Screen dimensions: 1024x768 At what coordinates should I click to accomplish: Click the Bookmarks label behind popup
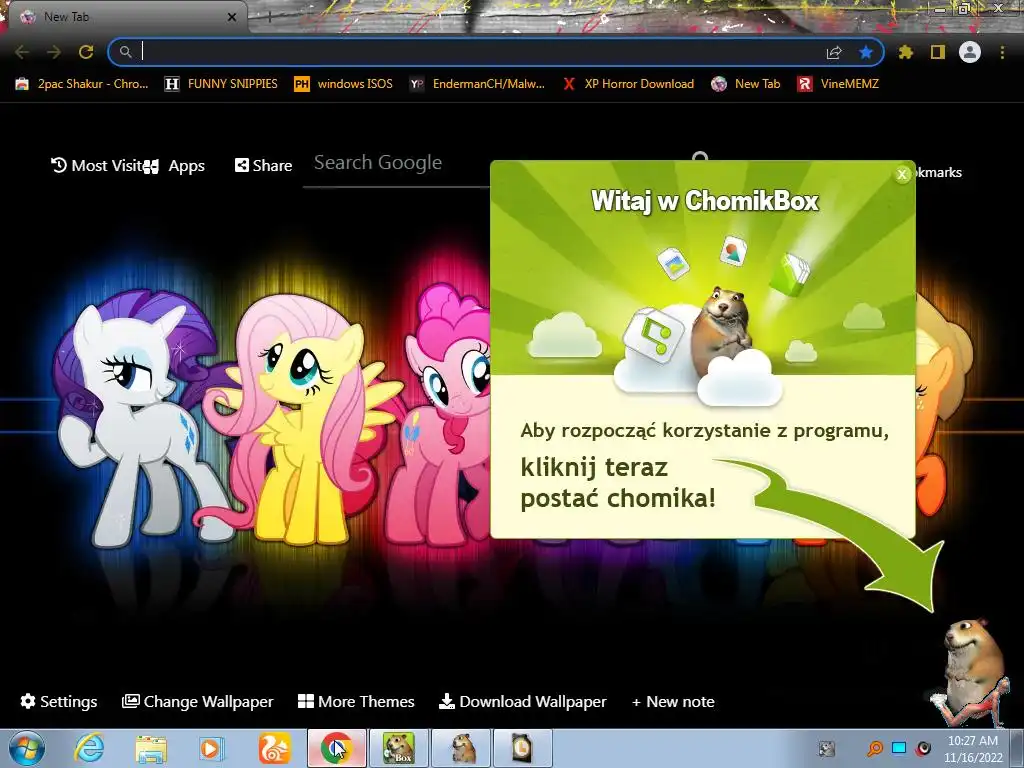(938, 172)
